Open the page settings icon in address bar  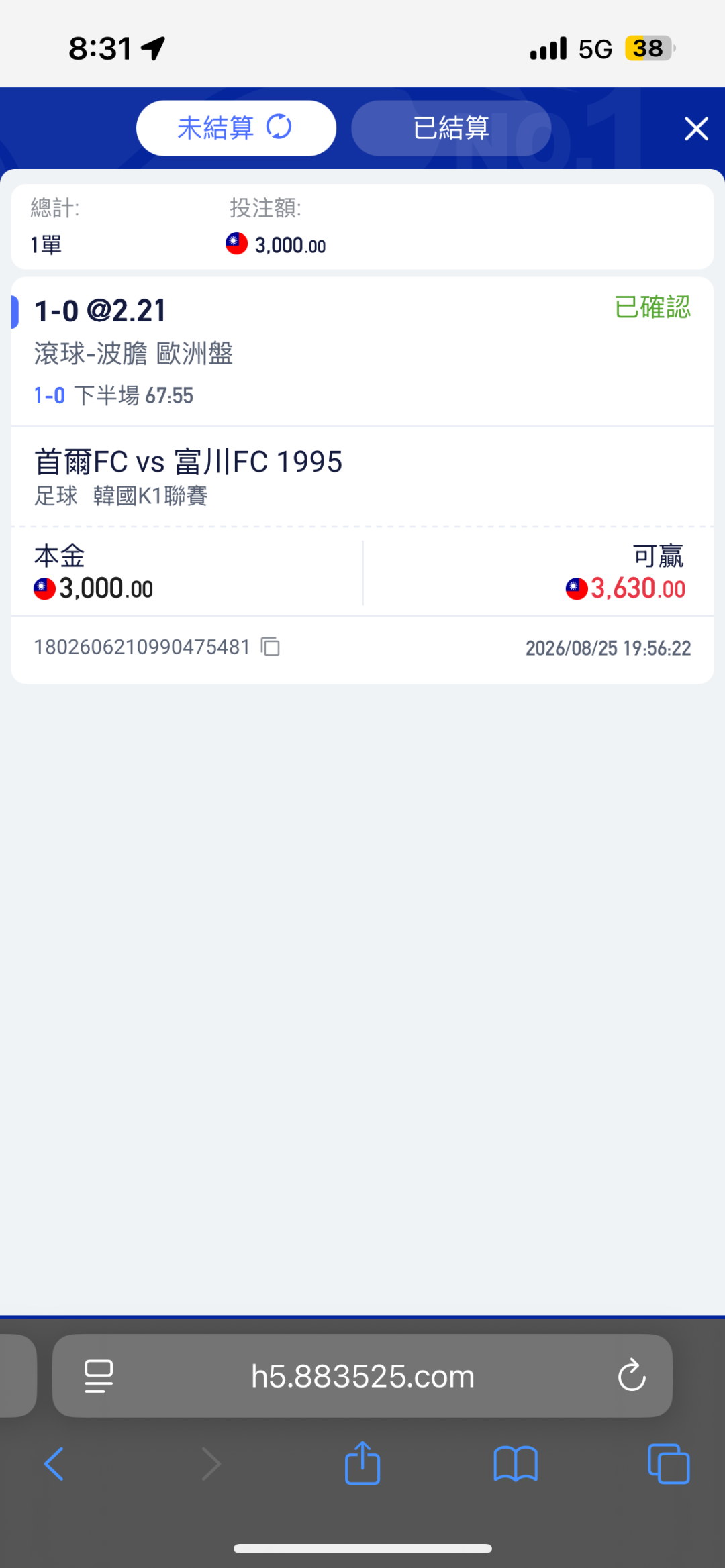point(99,1376)
